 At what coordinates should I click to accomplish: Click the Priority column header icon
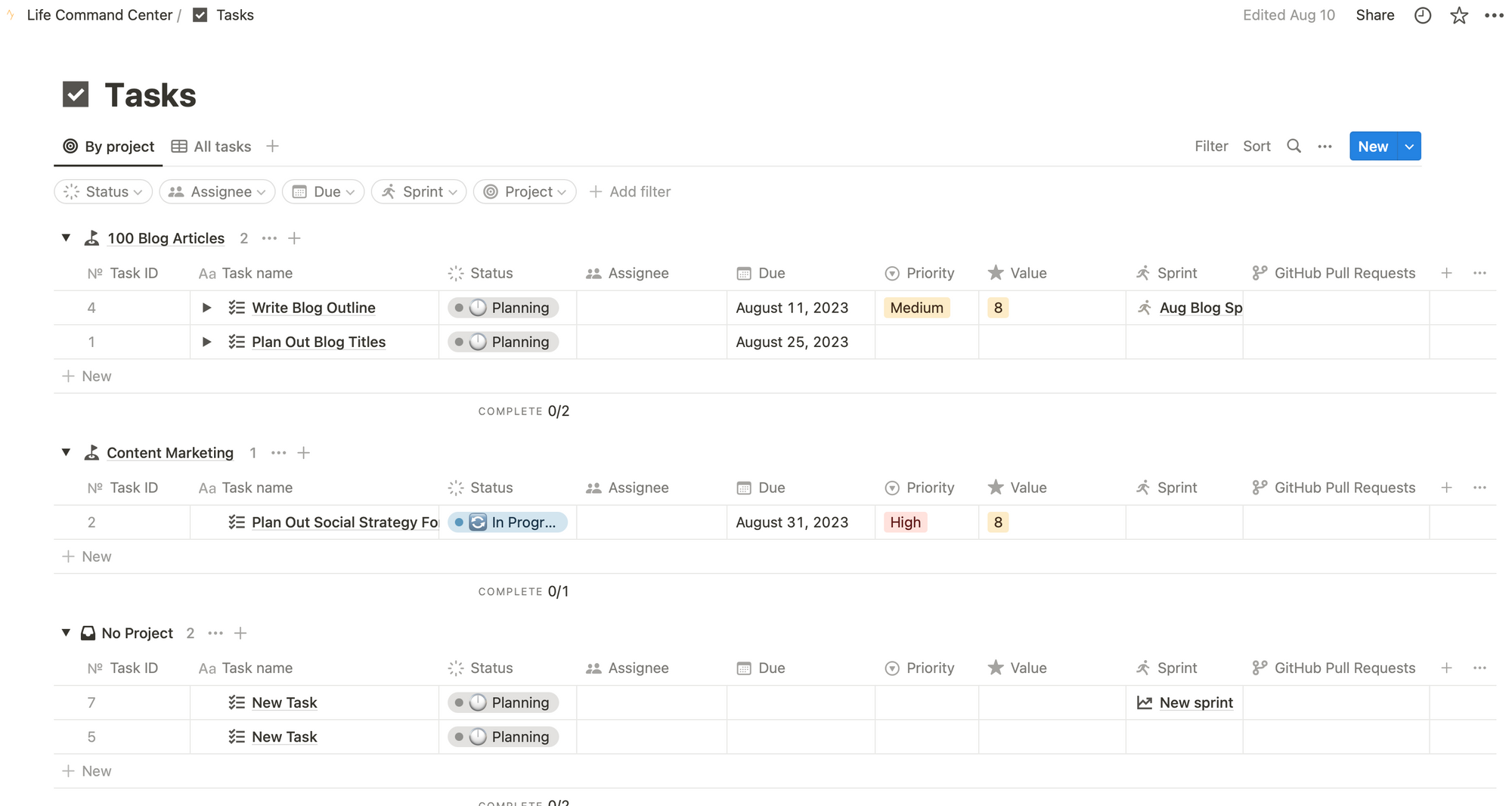pos(893,273)
